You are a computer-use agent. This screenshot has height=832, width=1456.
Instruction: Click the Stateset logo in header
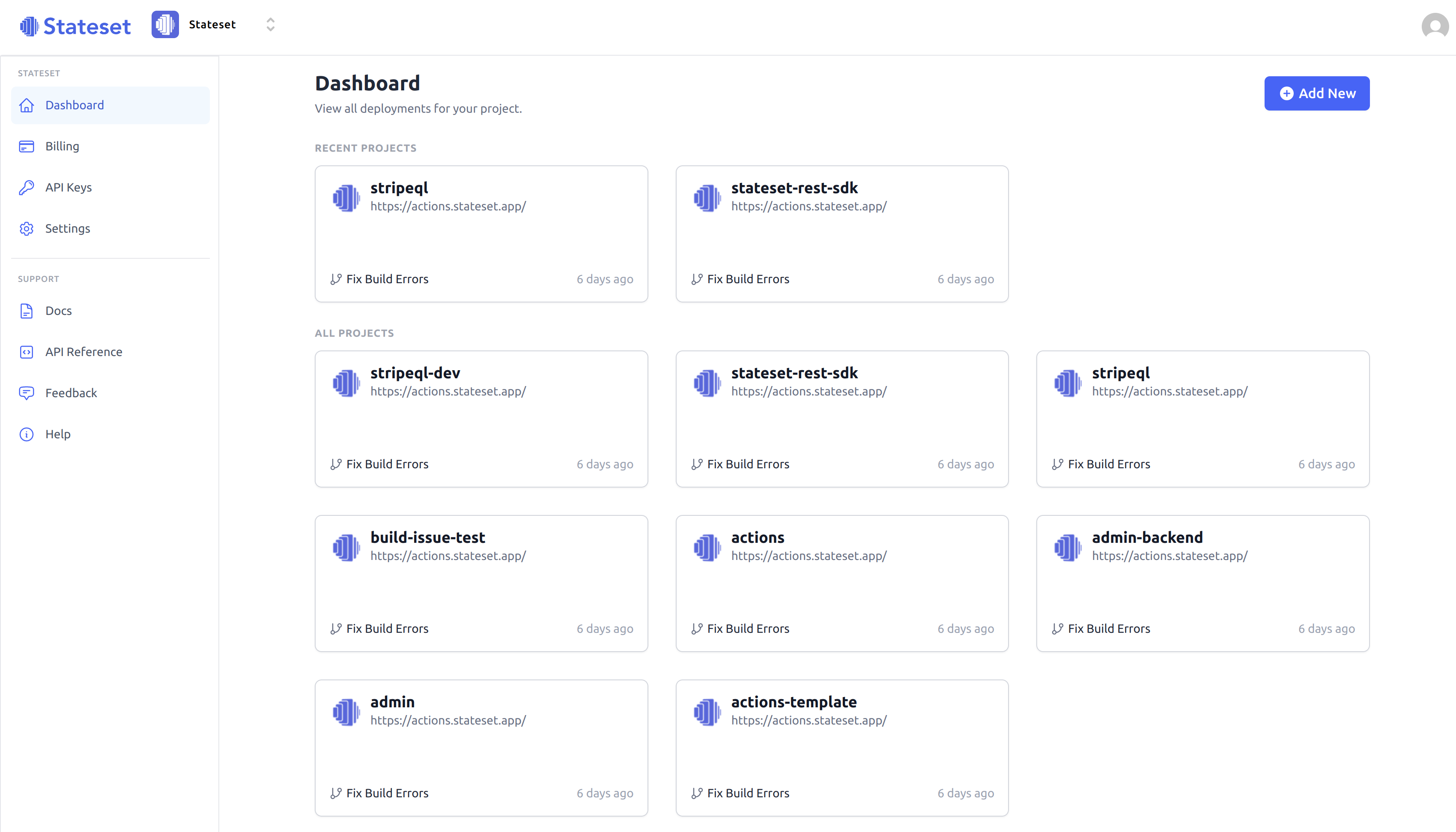[x=75, y=26]
